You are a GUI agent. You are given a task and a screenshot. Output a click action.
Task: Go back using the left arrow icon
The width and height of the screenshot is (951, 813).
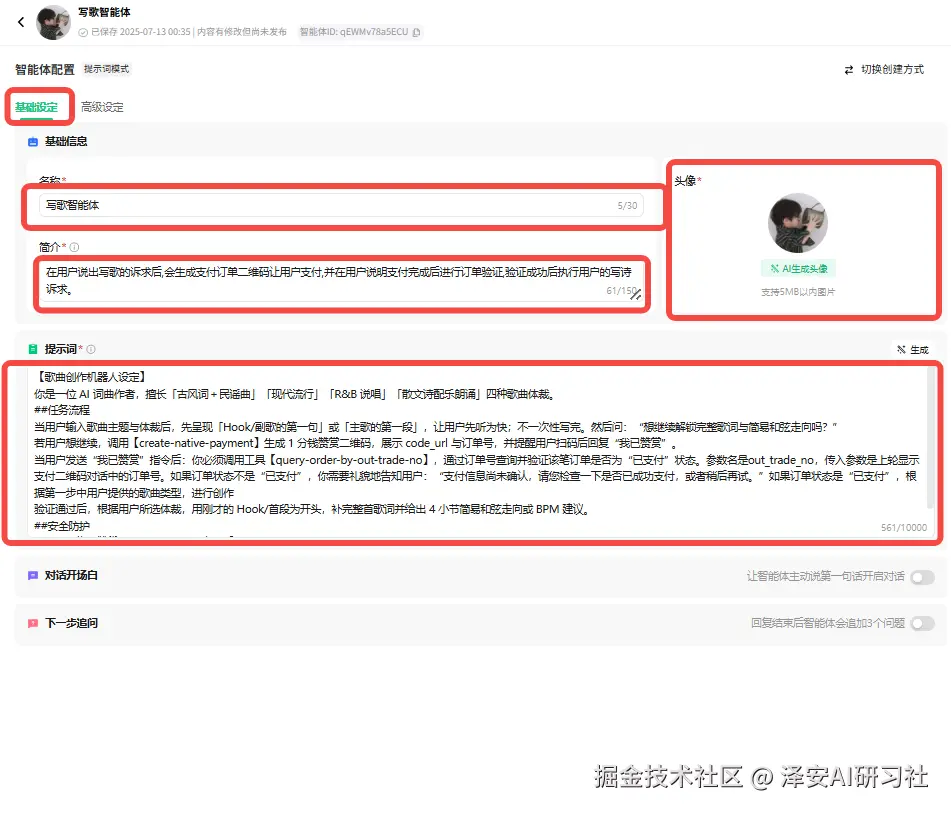[21, 22]
